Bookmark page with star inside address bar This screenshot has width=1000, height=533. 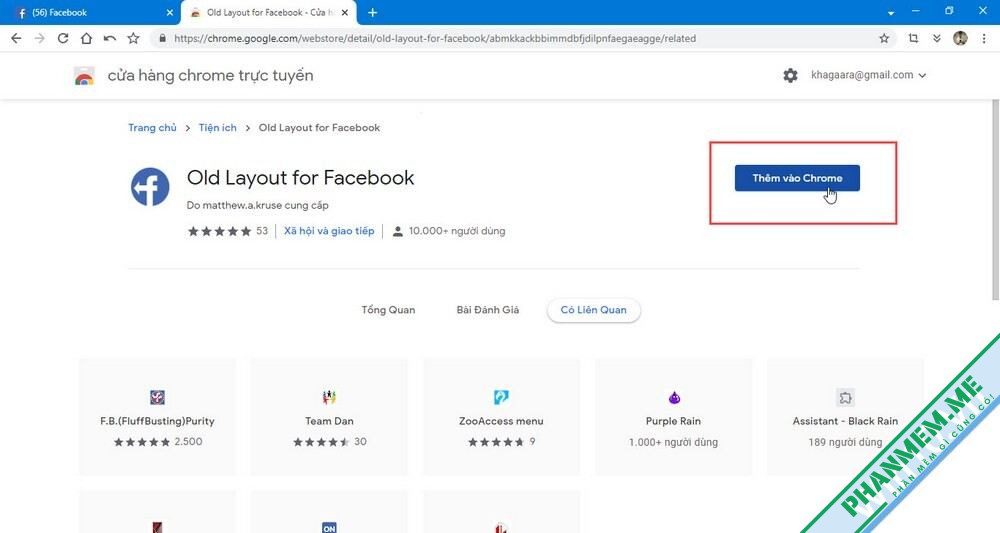(884, 38)
